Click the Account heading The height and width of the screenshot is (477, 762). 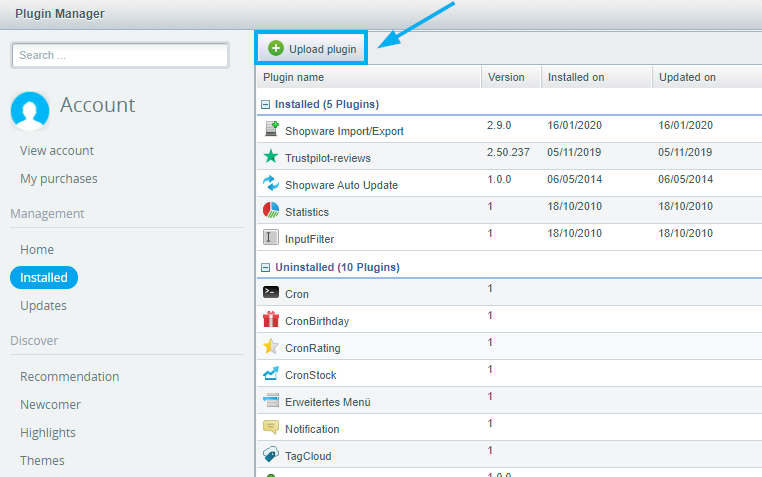tap(98, 105)
